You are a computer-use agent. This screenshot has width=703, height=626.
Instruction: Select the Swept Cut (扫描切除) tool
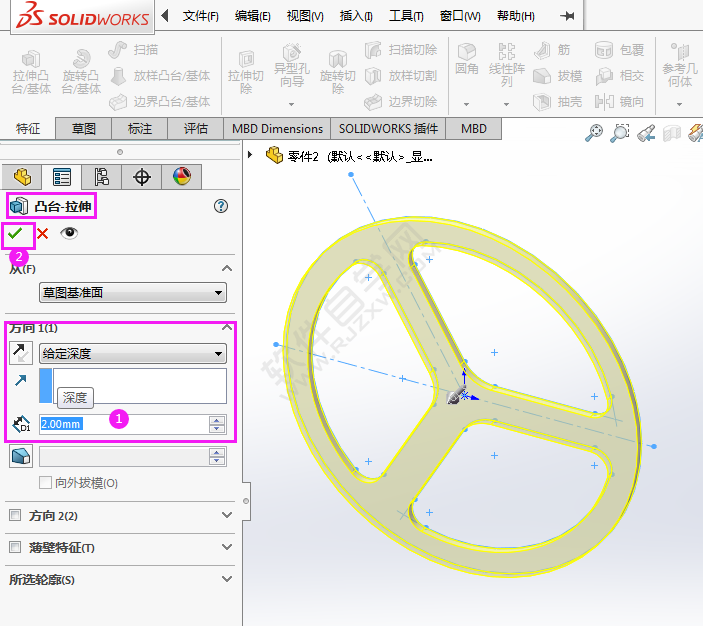400,50
